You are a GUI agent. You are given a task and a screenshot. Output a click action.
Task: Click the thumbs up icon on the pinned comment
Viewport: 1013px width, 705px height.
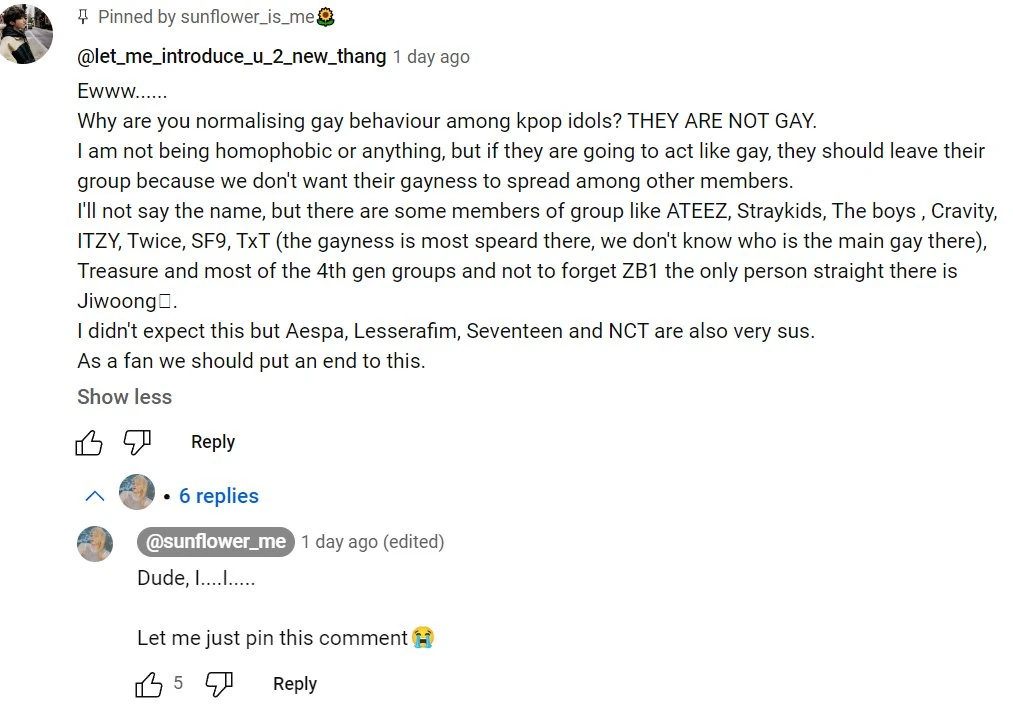(89, 441)
